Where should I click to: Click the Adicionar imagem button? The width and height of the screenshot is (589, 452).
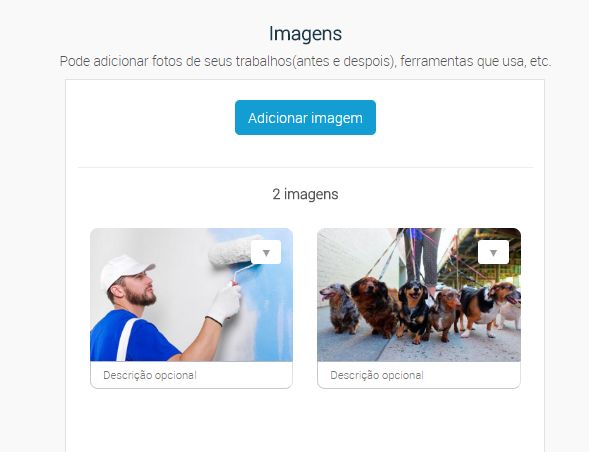coord(305,118)
